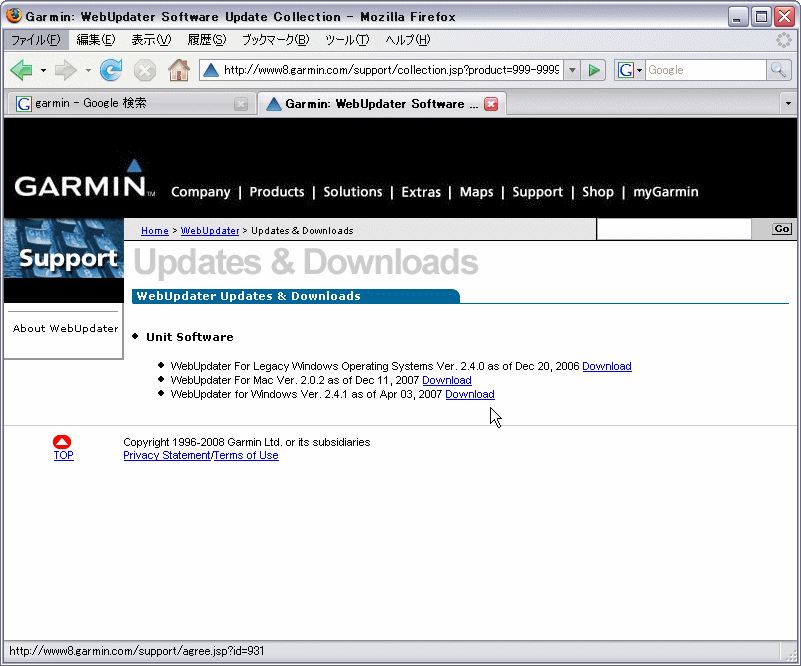Image resolution: width=801 pixels, height=666 pixels.
Task: Open the Support navigation item
Action: [537, 192]
